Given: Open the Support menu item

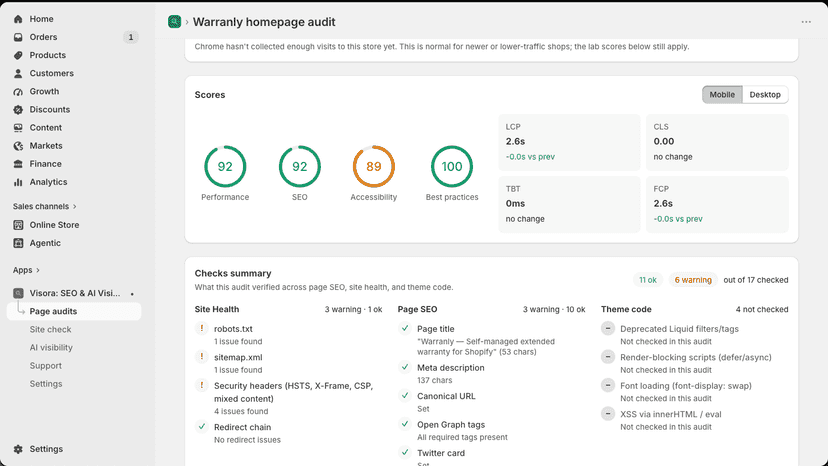Looking at the screenshot, I should 45,366.
